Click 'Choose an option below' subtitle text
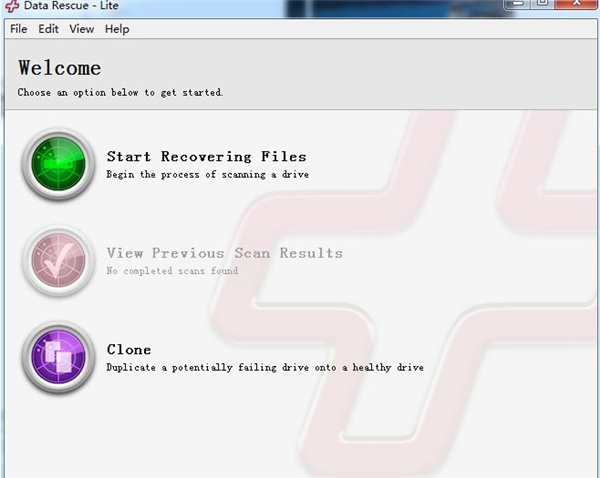Viewport: 600px width, 478px height. pyautogui.click(x=120, y=92)
